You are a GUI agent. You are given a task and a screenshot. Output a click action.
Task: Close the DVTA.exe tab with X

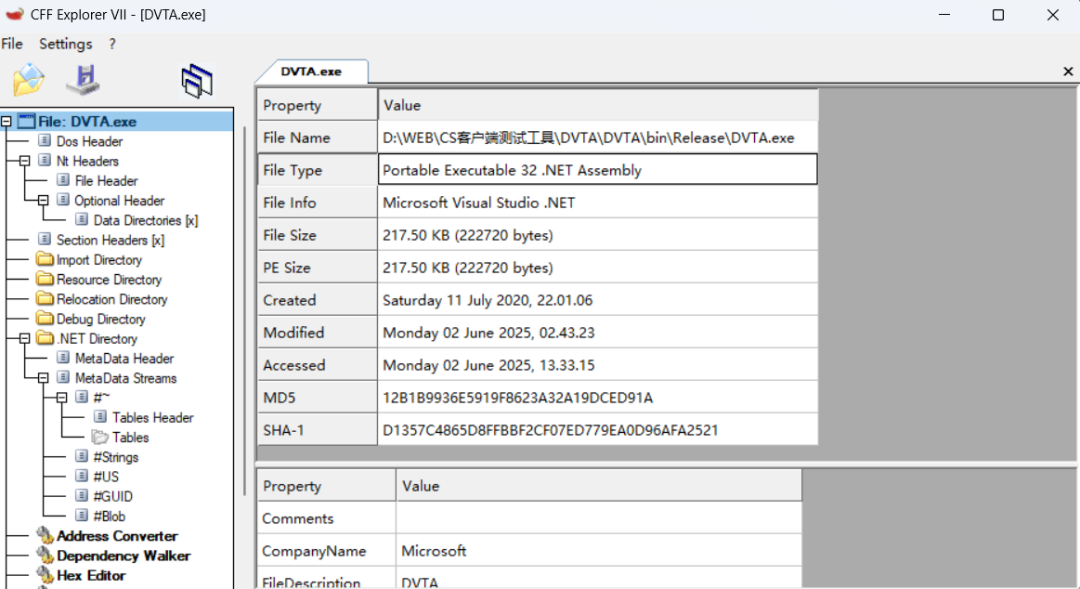pos(1068,71)
